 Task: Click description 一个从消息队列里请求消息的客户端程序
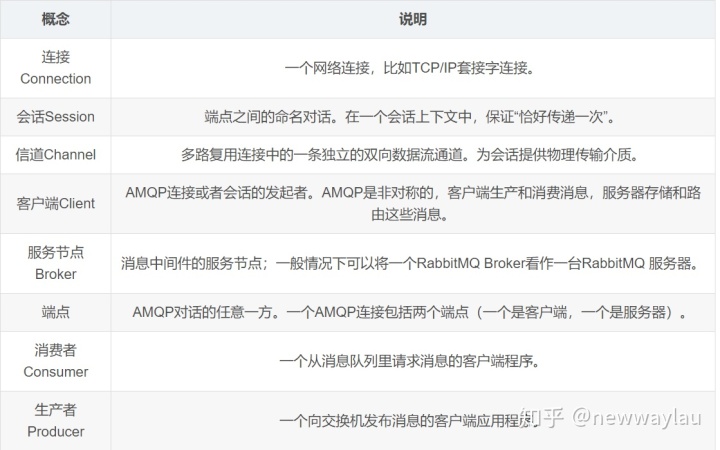click(413, 361)
